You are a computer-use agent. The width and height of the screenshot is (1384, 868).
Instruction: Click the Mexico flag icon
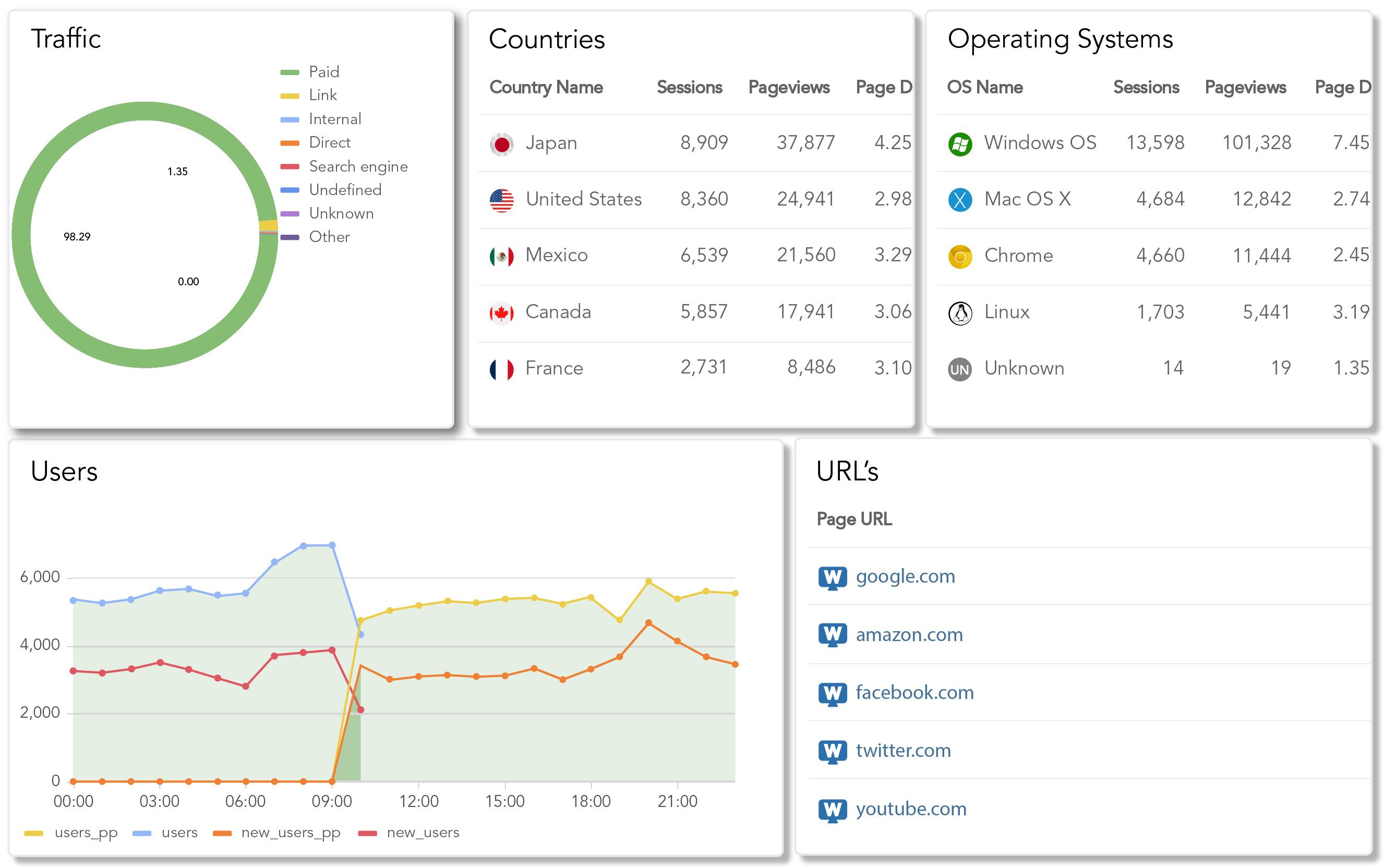point(501,256)
